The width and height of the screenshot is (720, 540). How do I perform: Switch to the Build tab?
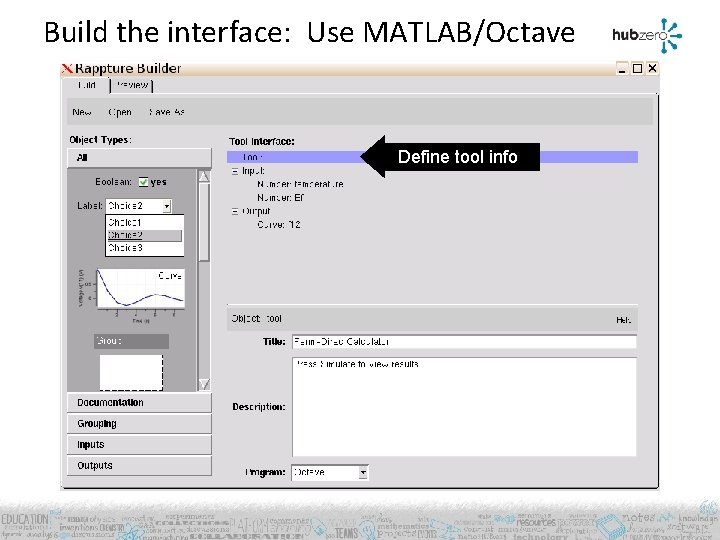click(x=86, y=85)
